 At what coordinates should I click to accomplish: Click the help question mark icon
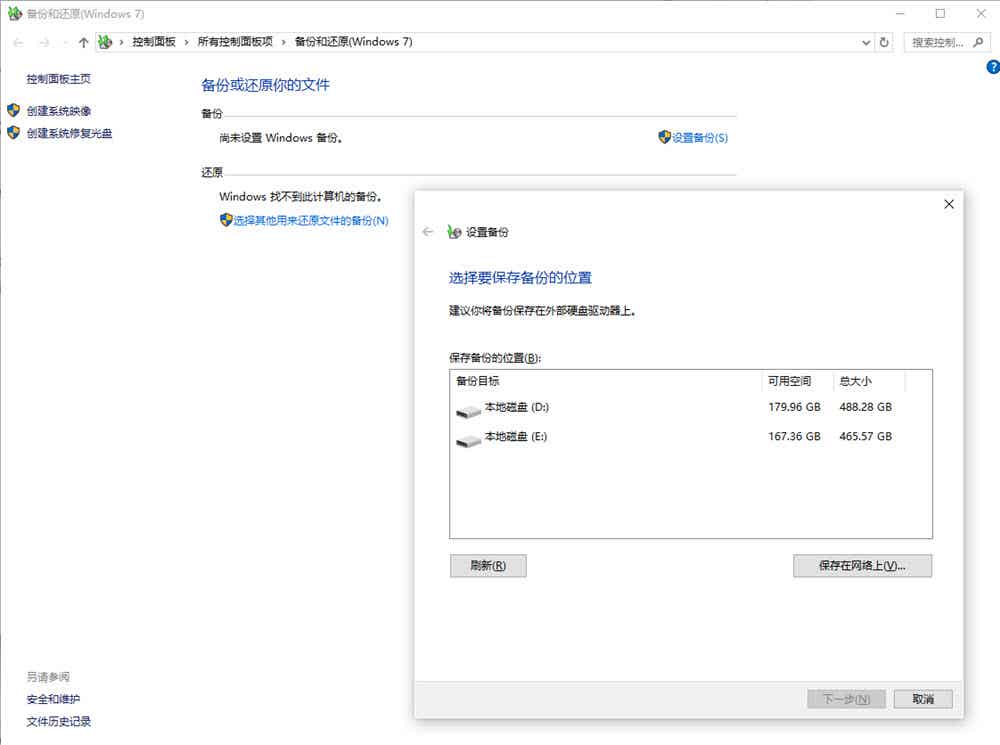click(993, 67)
